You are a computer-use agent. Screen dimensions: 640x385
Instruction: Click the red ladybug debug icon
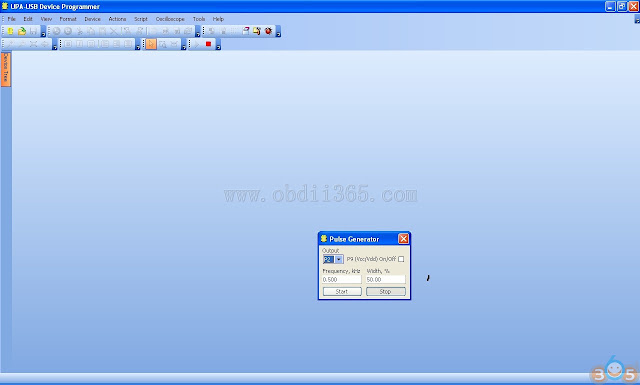pyautogui.click(x=268, y=31)
